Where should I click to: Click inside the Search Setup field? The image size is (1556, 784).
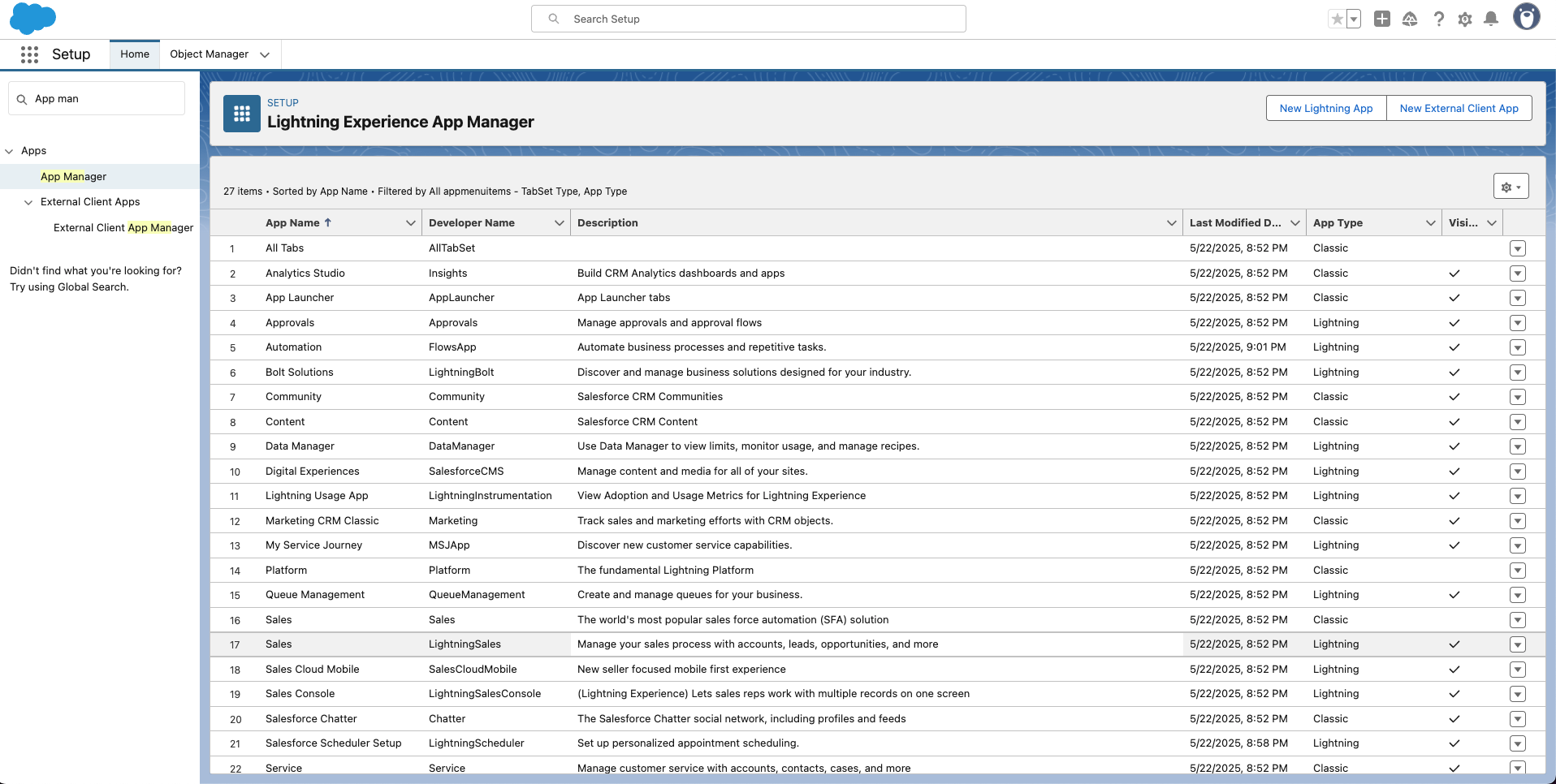click(747, 19)
